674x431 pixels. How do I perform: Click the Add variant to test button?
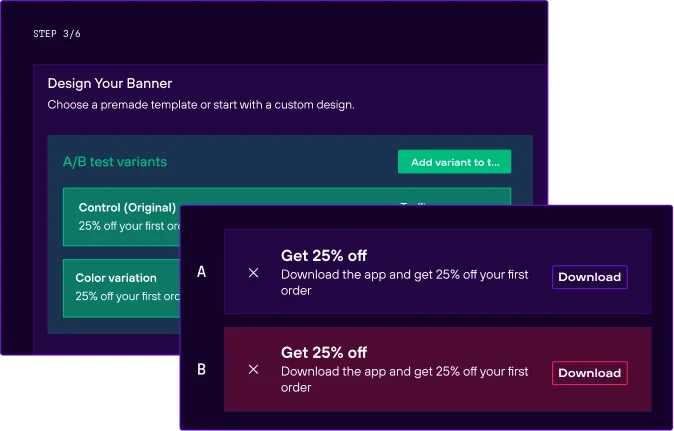pos(454,162)
